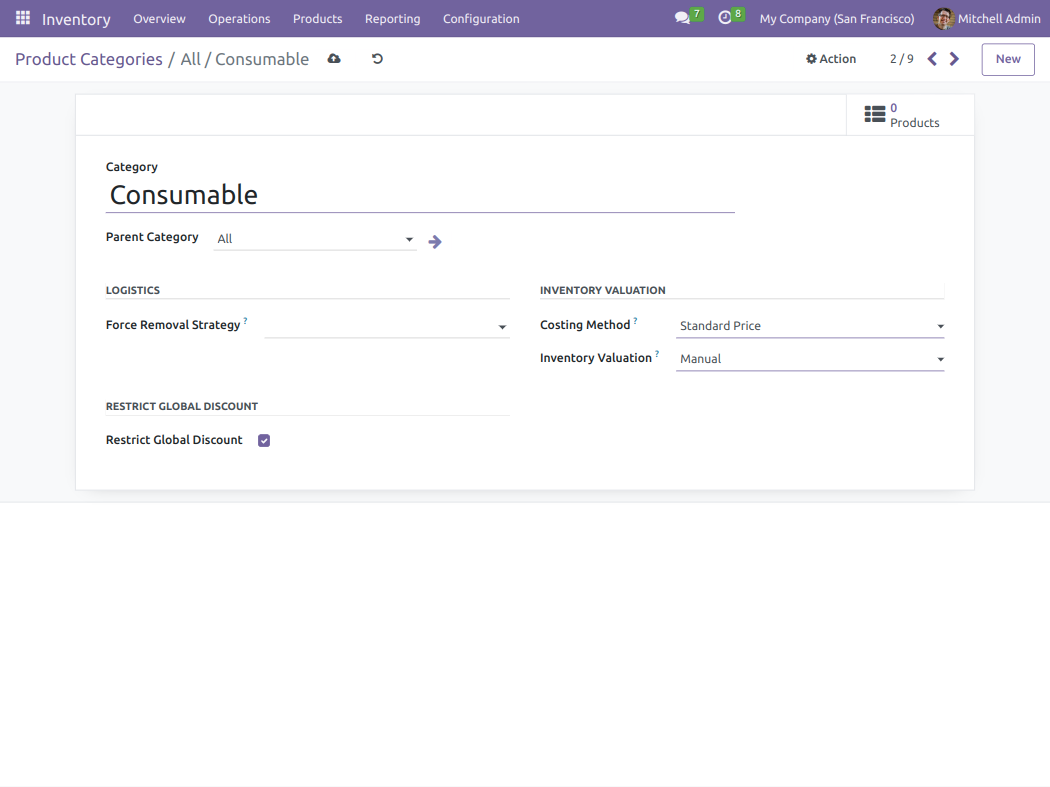Screen dimensions: 1050x787
Task: Go to next record with right arrow
Action: point(954,59)
